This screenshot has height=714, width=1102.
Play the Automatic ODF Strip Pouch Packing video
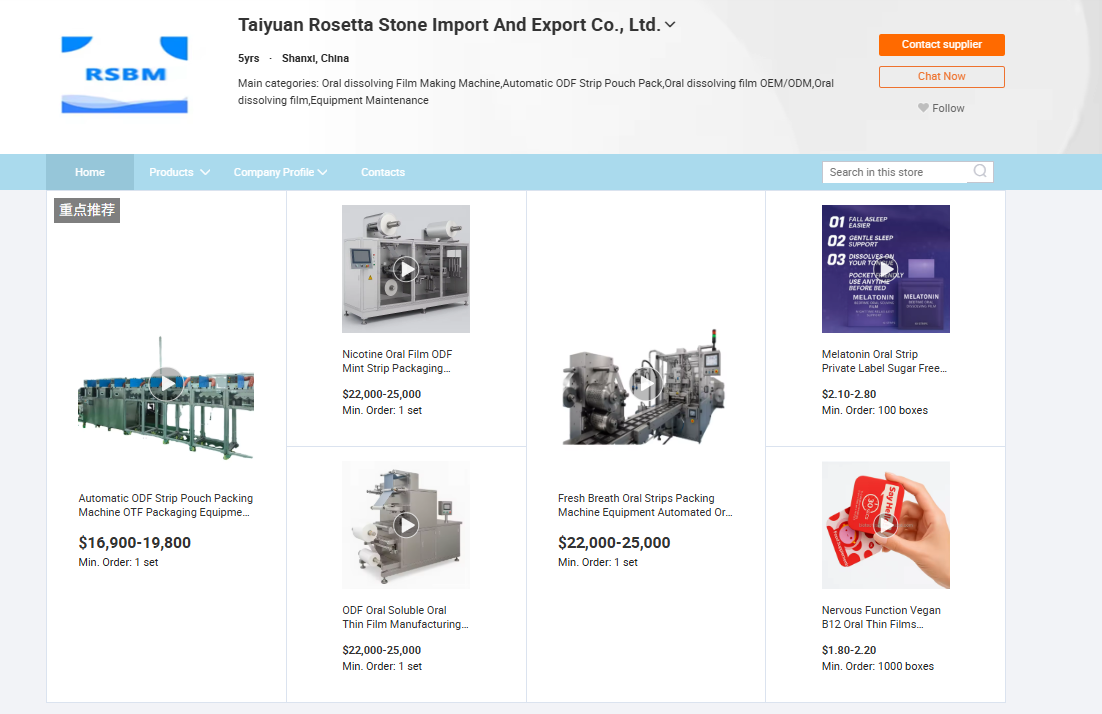pos(167,384)
